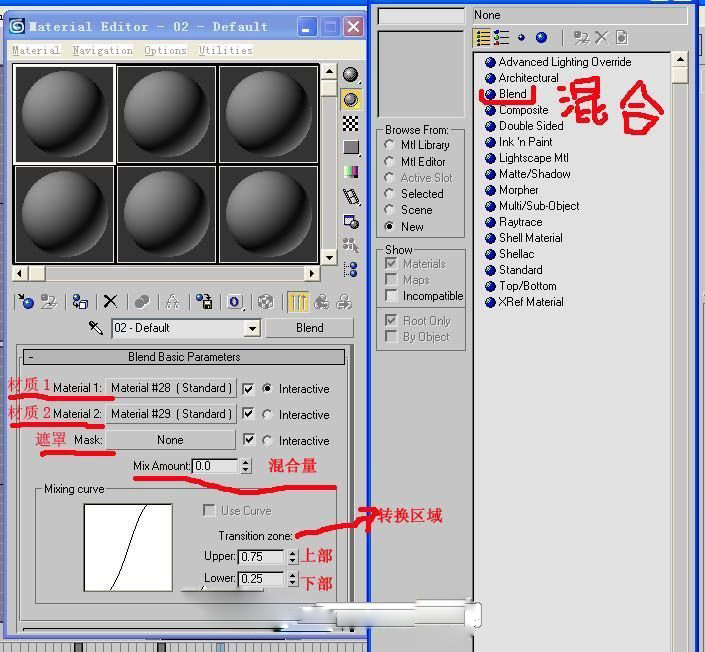Switch browser to View List icon
Viewport: 705px width, 652px height.
pos(483,37)
